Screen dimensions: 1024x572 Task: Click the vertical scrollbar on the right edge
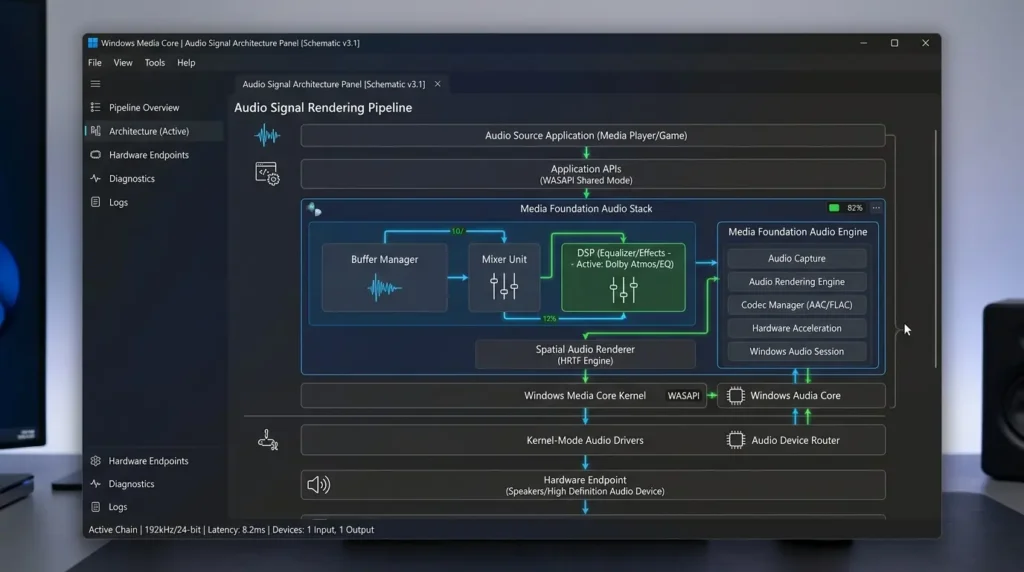(x=936, y=248)
